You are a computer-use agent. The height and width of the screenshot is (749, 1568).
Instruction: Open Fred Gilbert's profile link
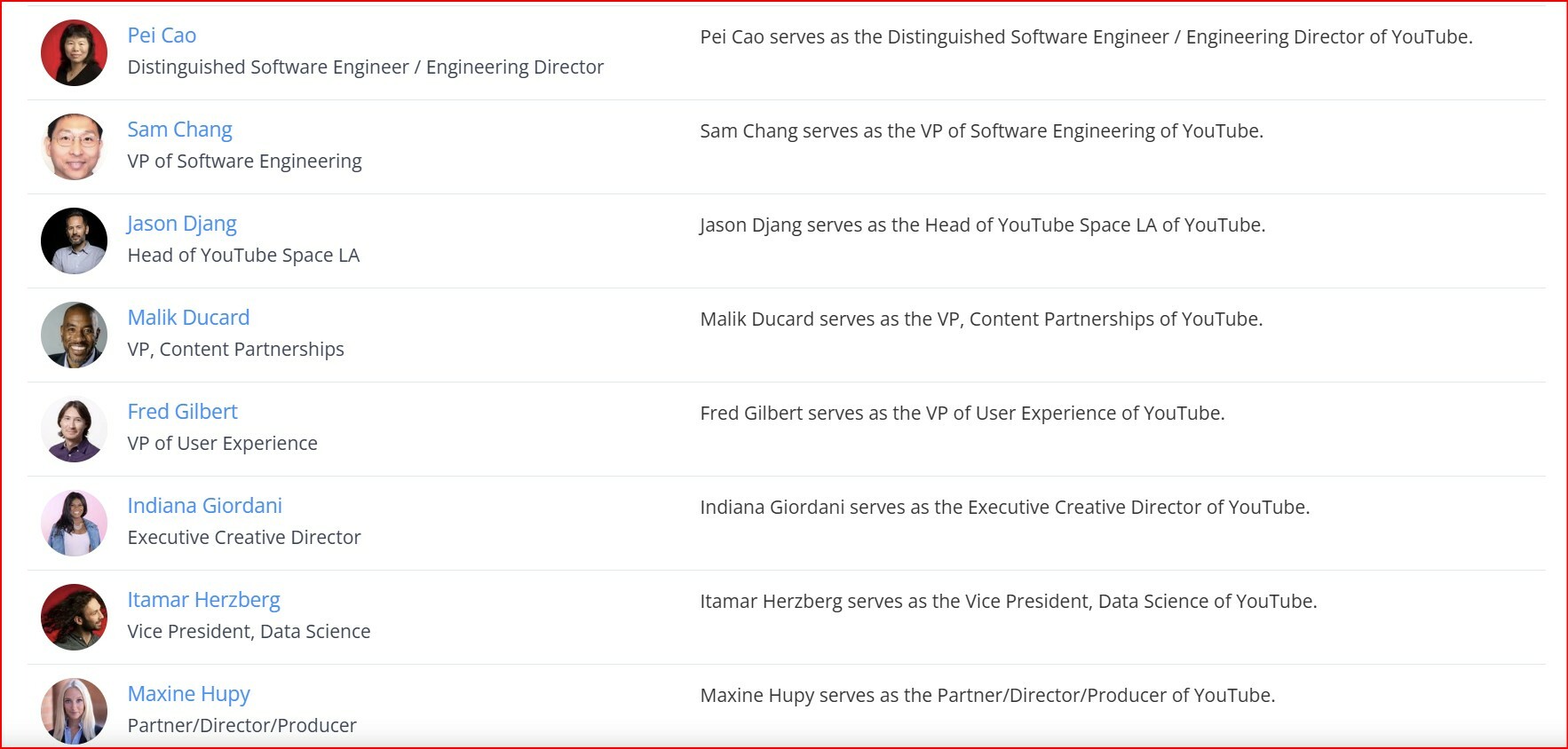pyautogui.click(x=183, y=412)
